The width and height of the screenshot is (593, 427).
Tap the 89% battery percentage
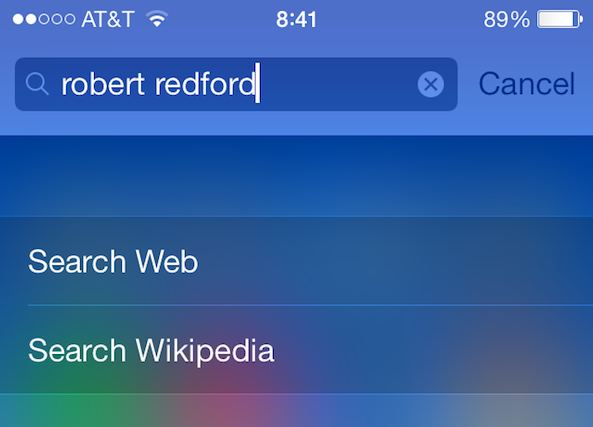[506, 19]
